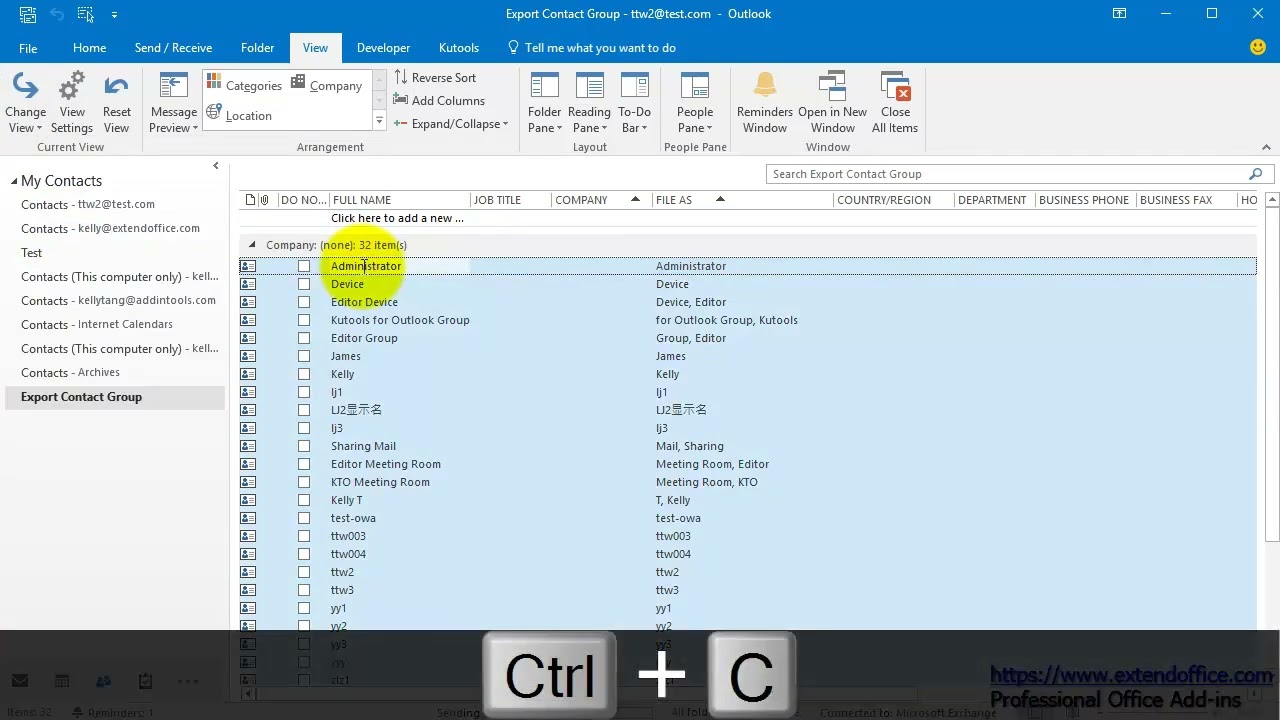Click the contact card icon for Kelly T

[248, 500]
